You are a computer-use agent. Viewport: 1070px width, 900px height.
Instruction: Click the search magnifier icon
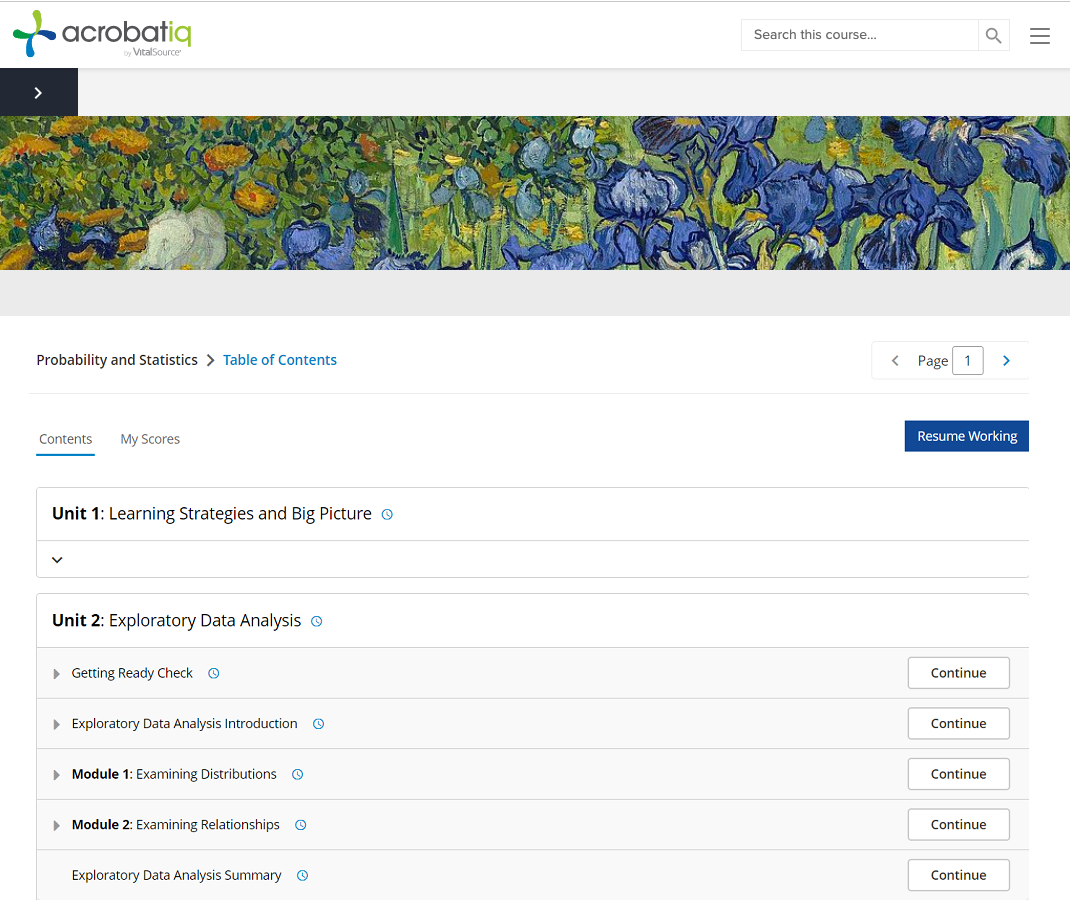[x=993, y=35]
